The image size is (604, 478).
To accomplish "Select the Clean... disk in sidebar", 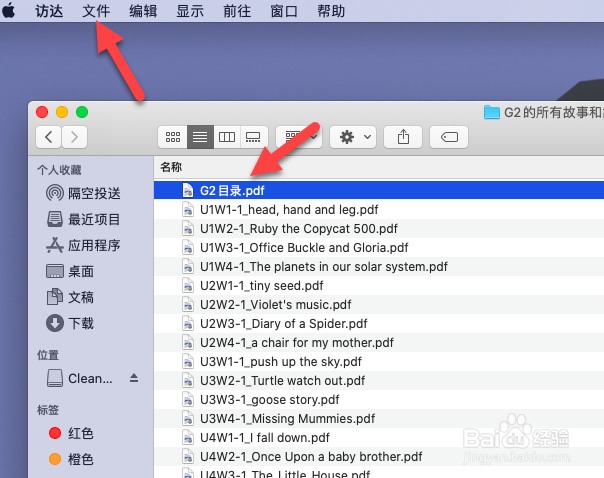I will point(79,378).
